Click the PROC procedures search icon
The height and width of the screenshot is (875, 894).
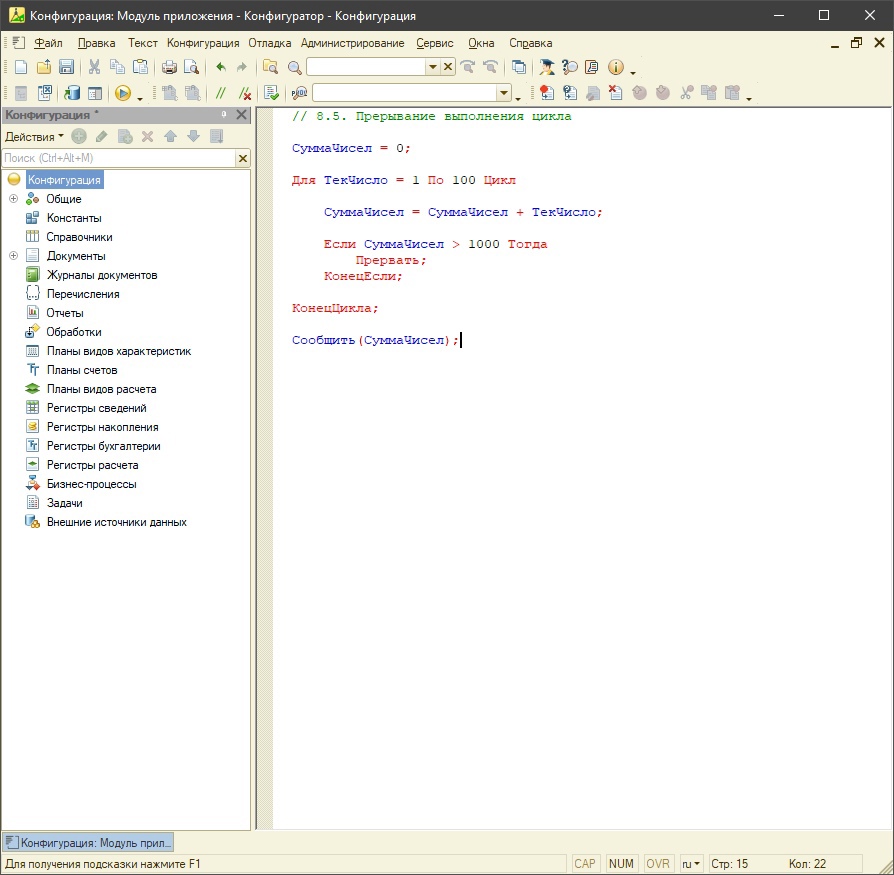(299, 93)
